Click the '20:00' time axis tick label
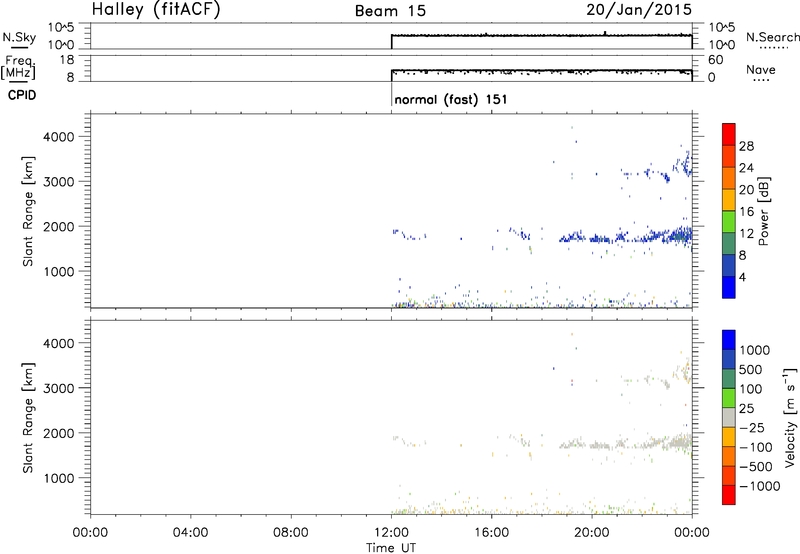 [x=592, y=533]
